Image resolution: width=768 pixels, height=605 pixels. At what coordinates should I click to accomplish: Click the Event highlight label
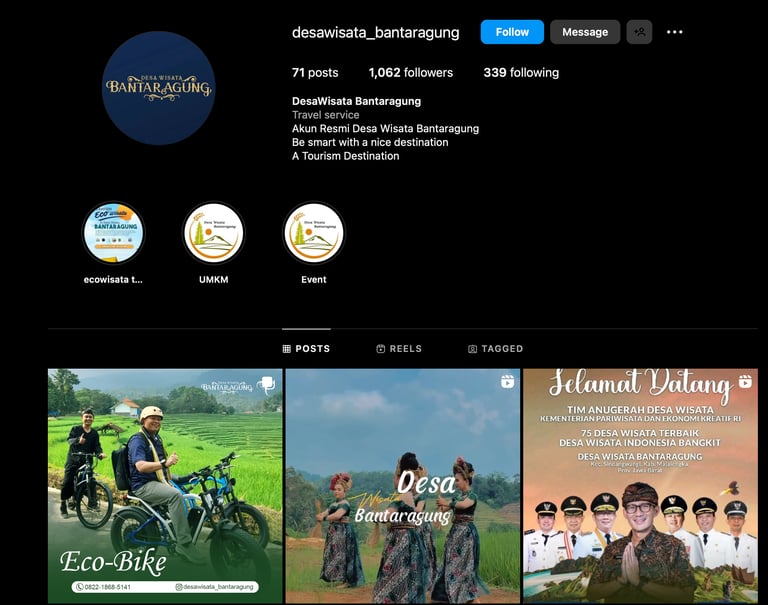(313, 280)
